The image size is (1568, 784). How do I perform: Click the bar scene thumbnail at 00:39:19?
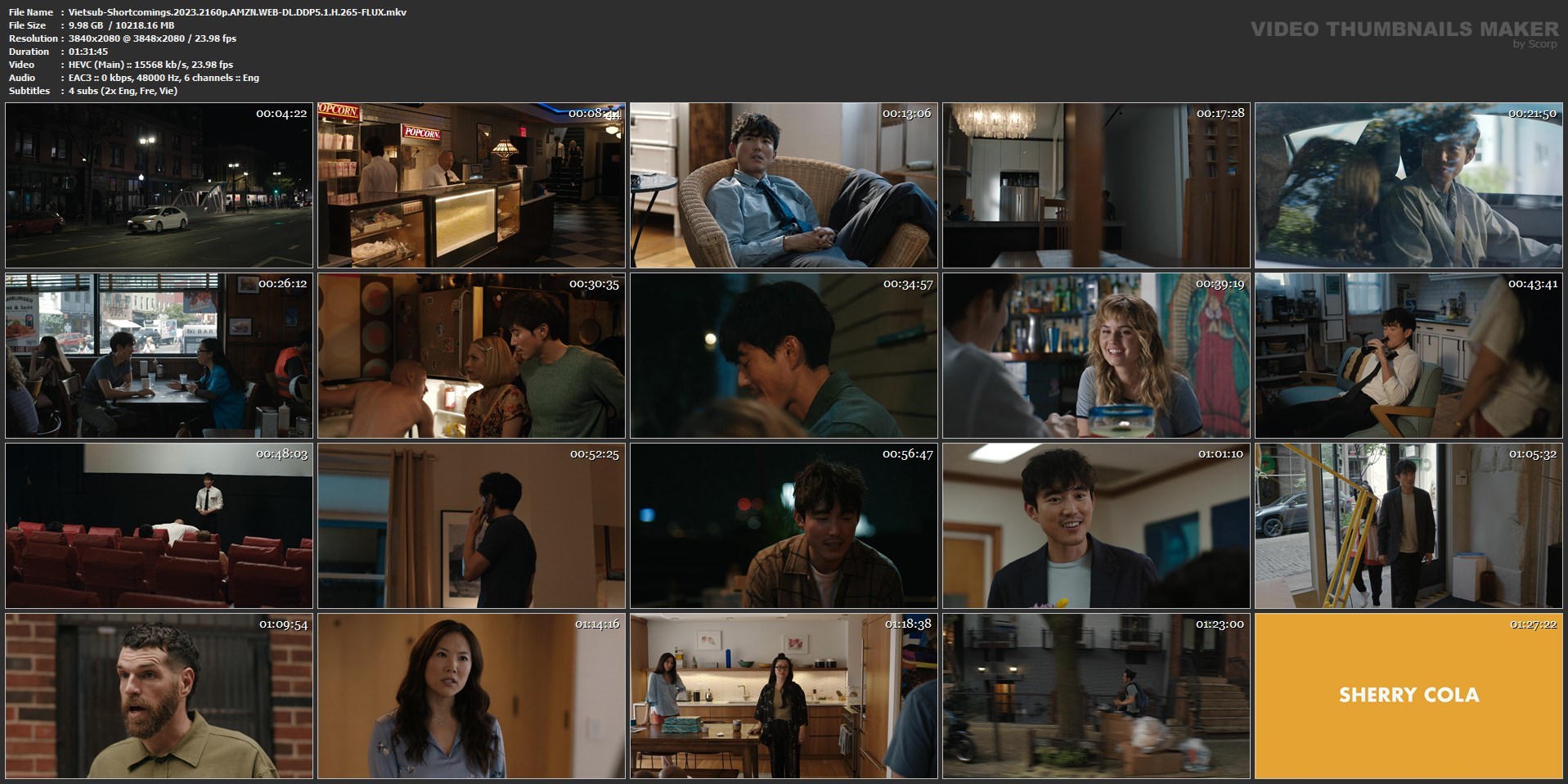[x=1096, y=356]
